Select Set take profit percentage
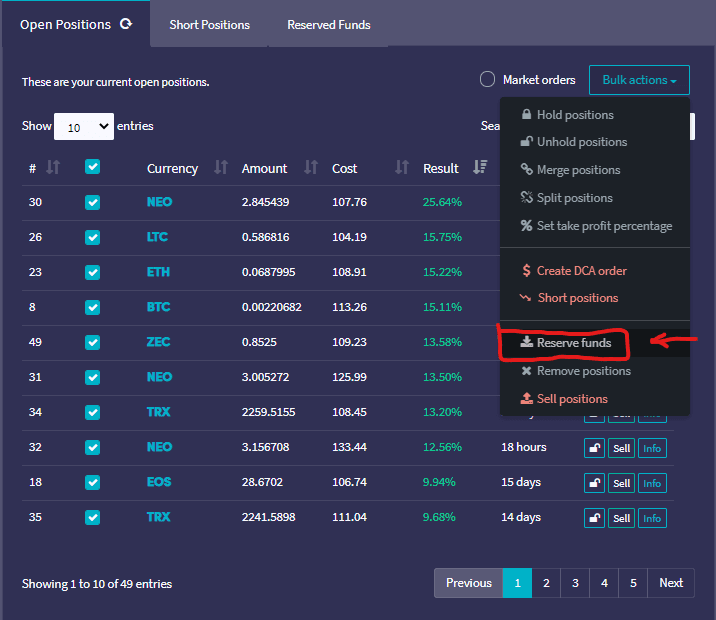716x620 pixels. click(x=595, y=226)
